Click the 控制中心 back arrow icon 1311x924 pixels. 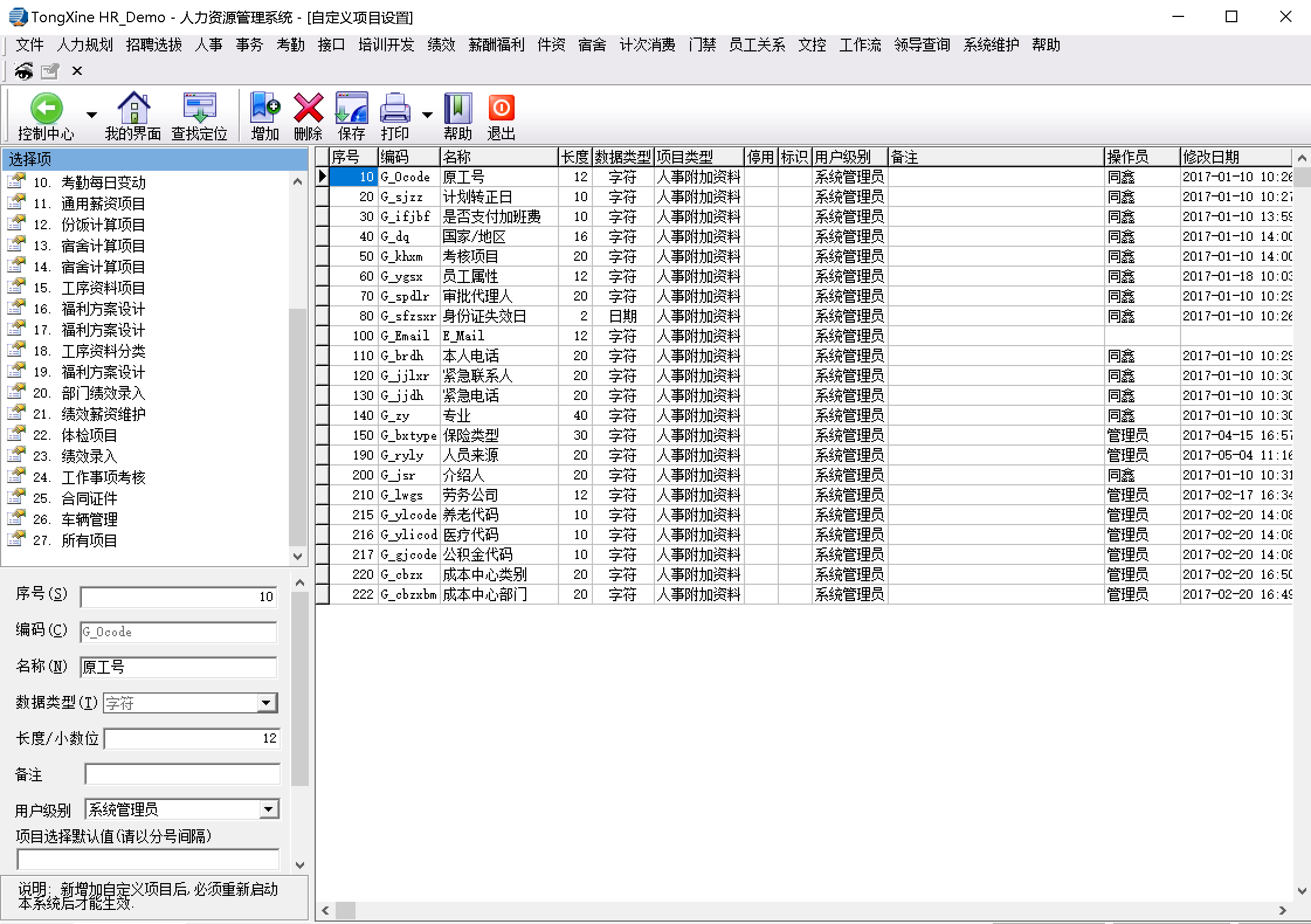point(46,109)
